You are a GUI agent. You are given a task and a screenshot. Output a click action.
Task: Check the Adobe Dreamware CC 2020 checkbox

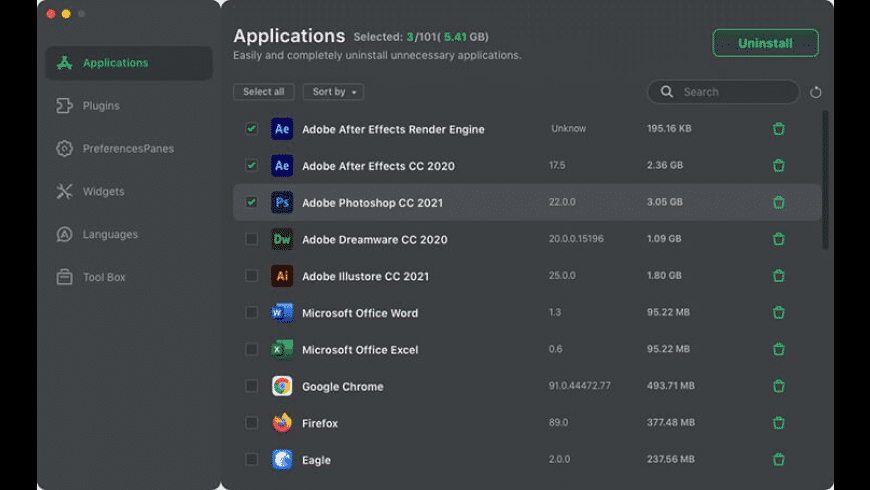251,239
